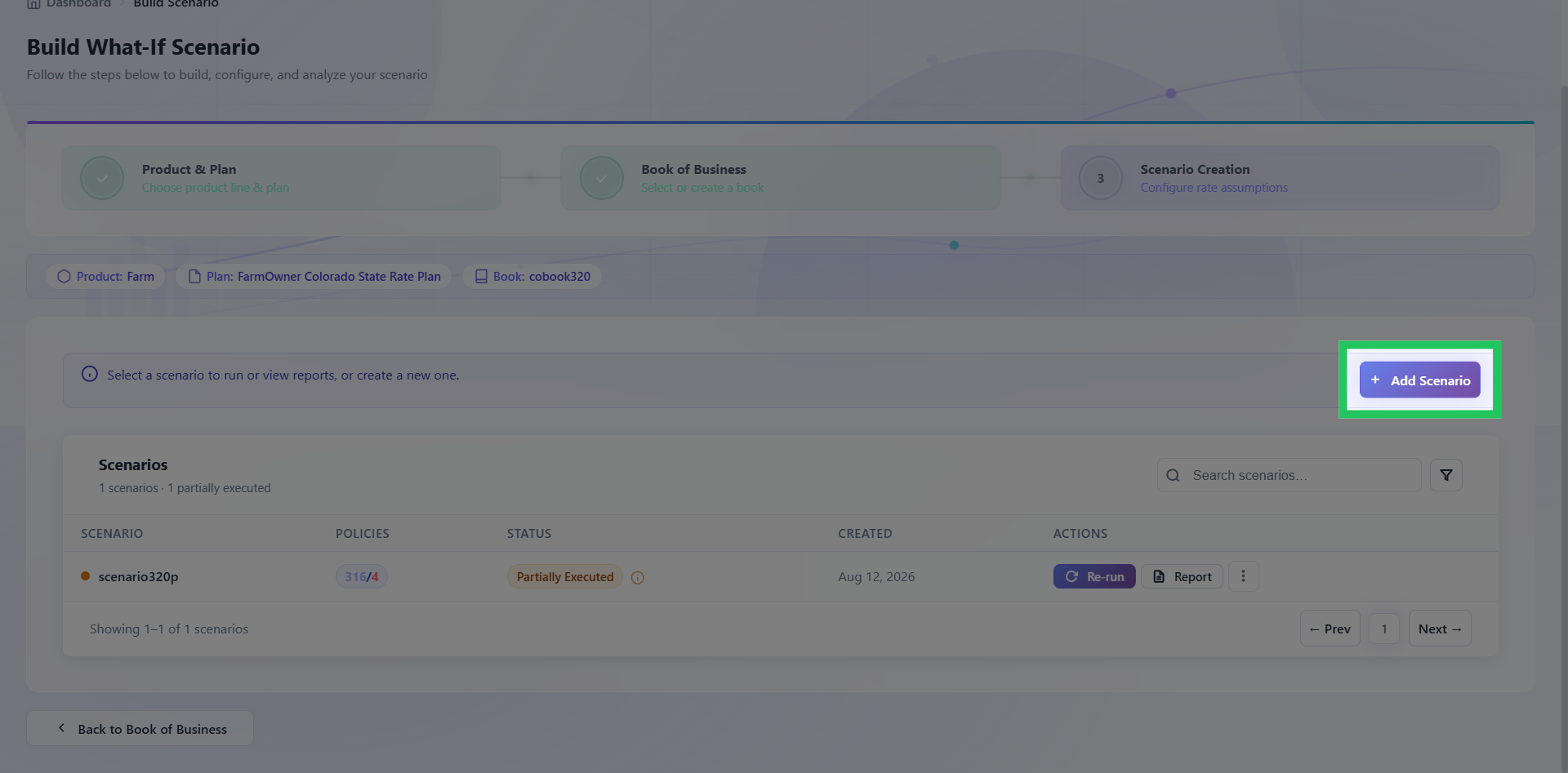
Task: Click the Product & Plan checkmark icon
Action: pyautogui.click(x=102, y=178)
